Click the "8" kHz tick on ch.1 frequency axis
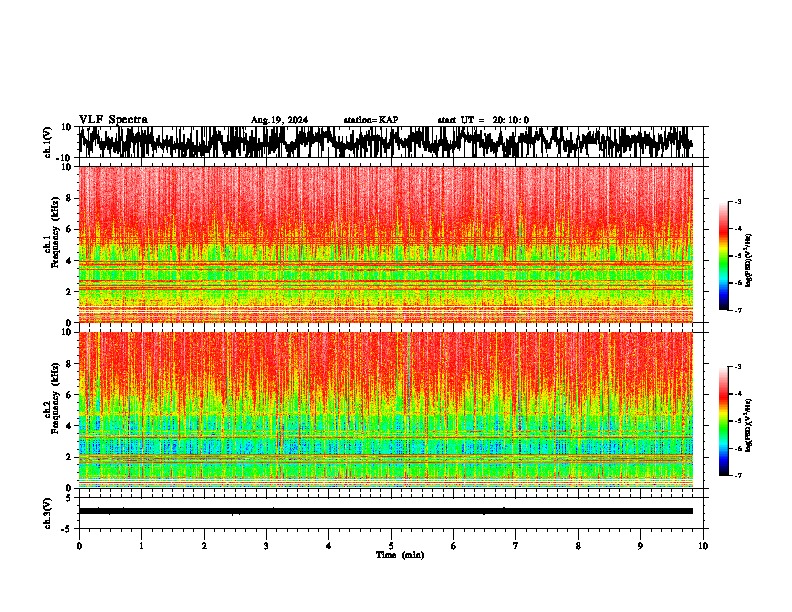Screen dimensions: 792x612 70,198
